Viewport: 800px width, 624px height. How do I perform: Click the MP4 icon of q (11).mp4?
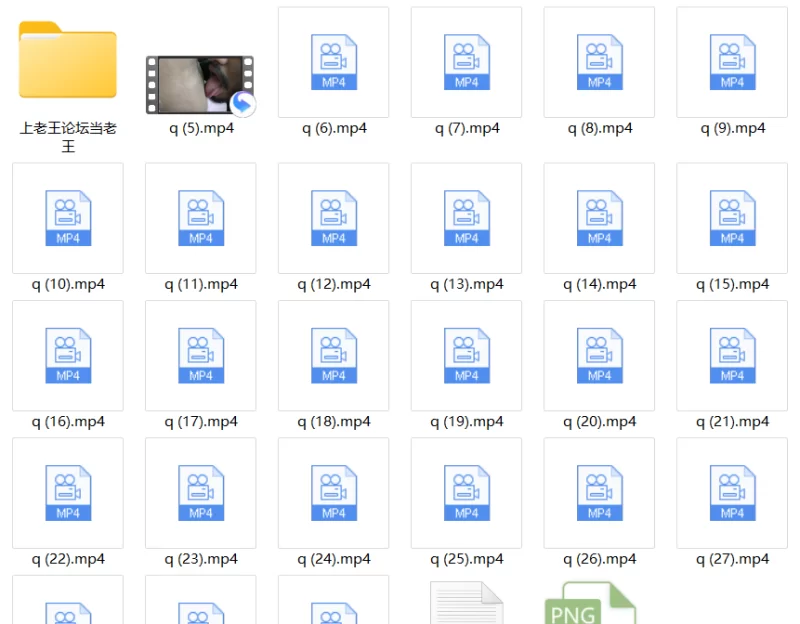(x=201, y=218)
